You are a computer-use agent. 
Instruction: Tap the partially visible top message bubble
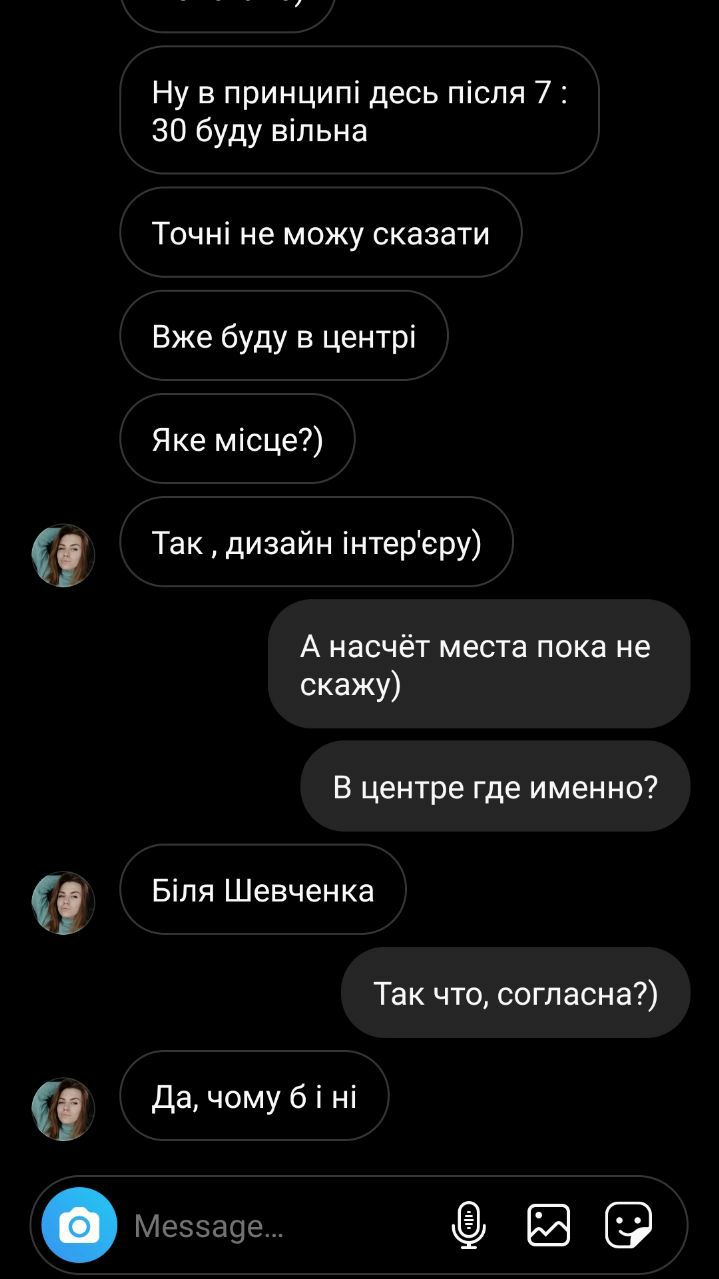(228, 15)
